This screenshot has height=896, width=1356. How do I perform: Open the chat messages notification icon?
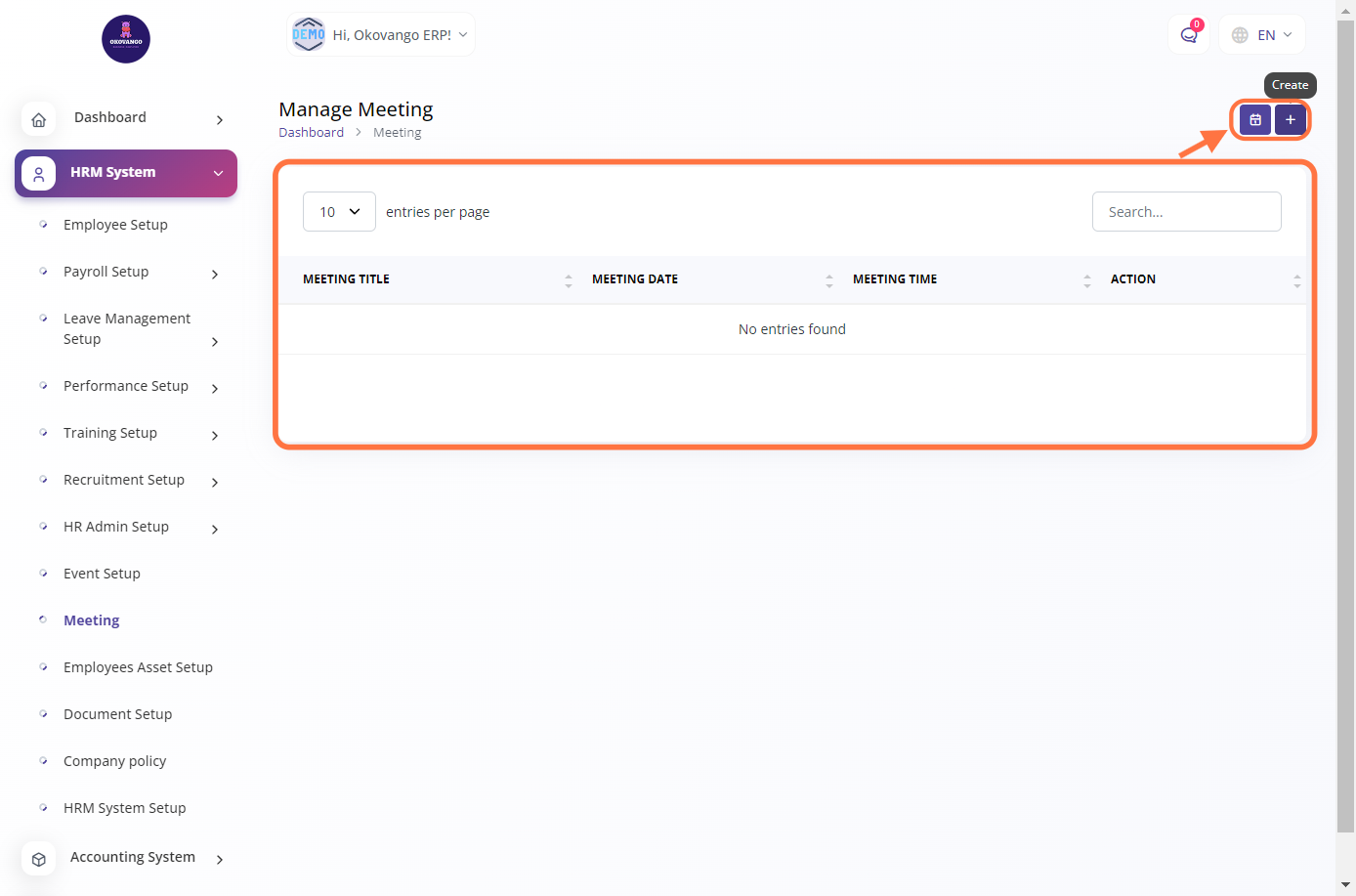click(1189, 35)
